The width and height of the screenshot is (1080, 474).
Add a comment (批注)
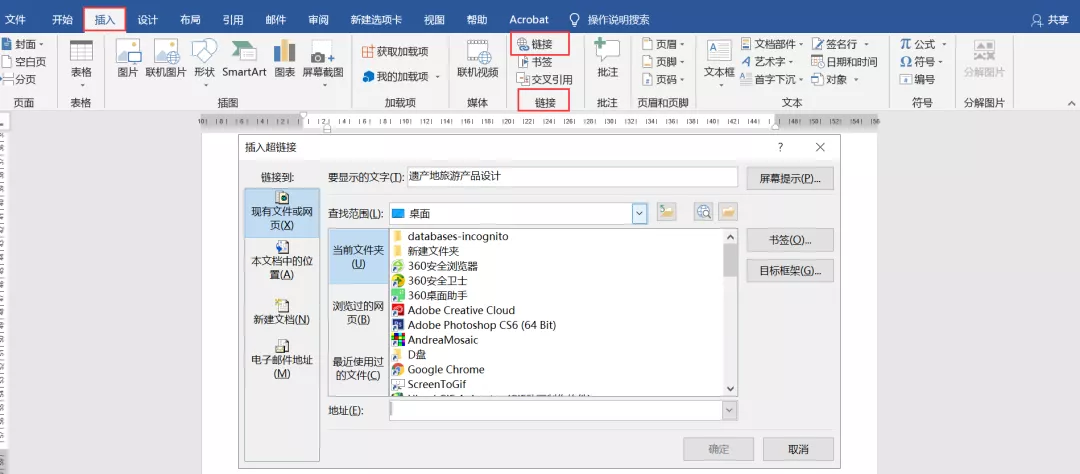coord(608,59)
